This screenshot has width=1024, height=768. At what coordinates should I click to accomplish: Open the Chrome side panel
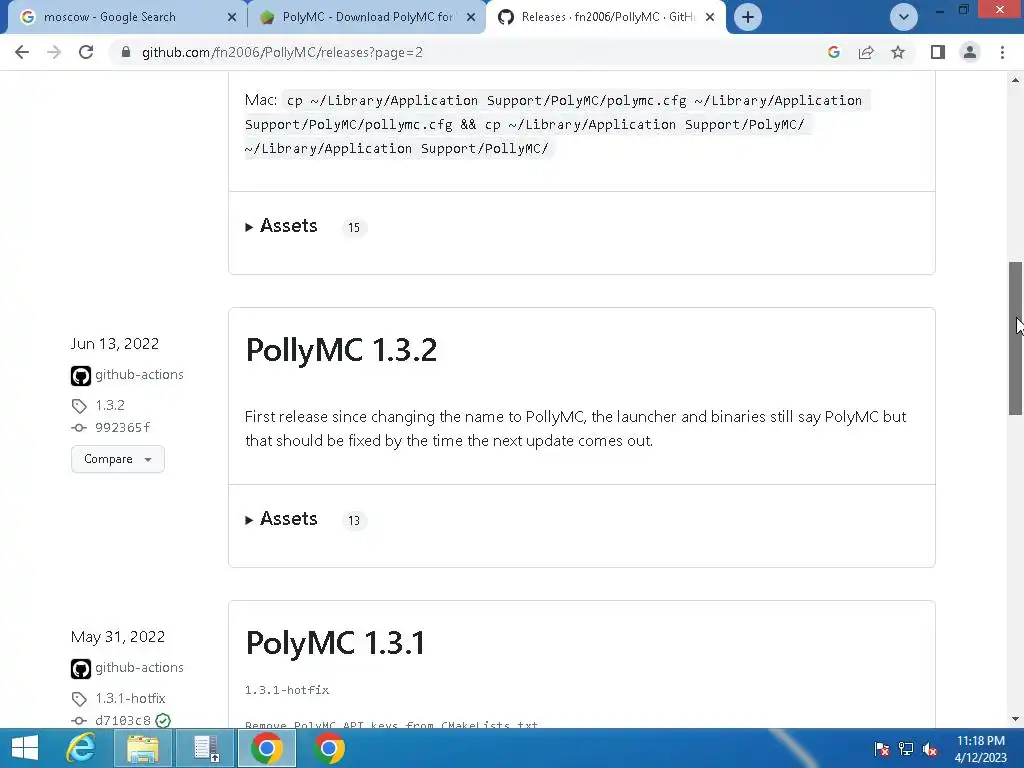(938, 52)
